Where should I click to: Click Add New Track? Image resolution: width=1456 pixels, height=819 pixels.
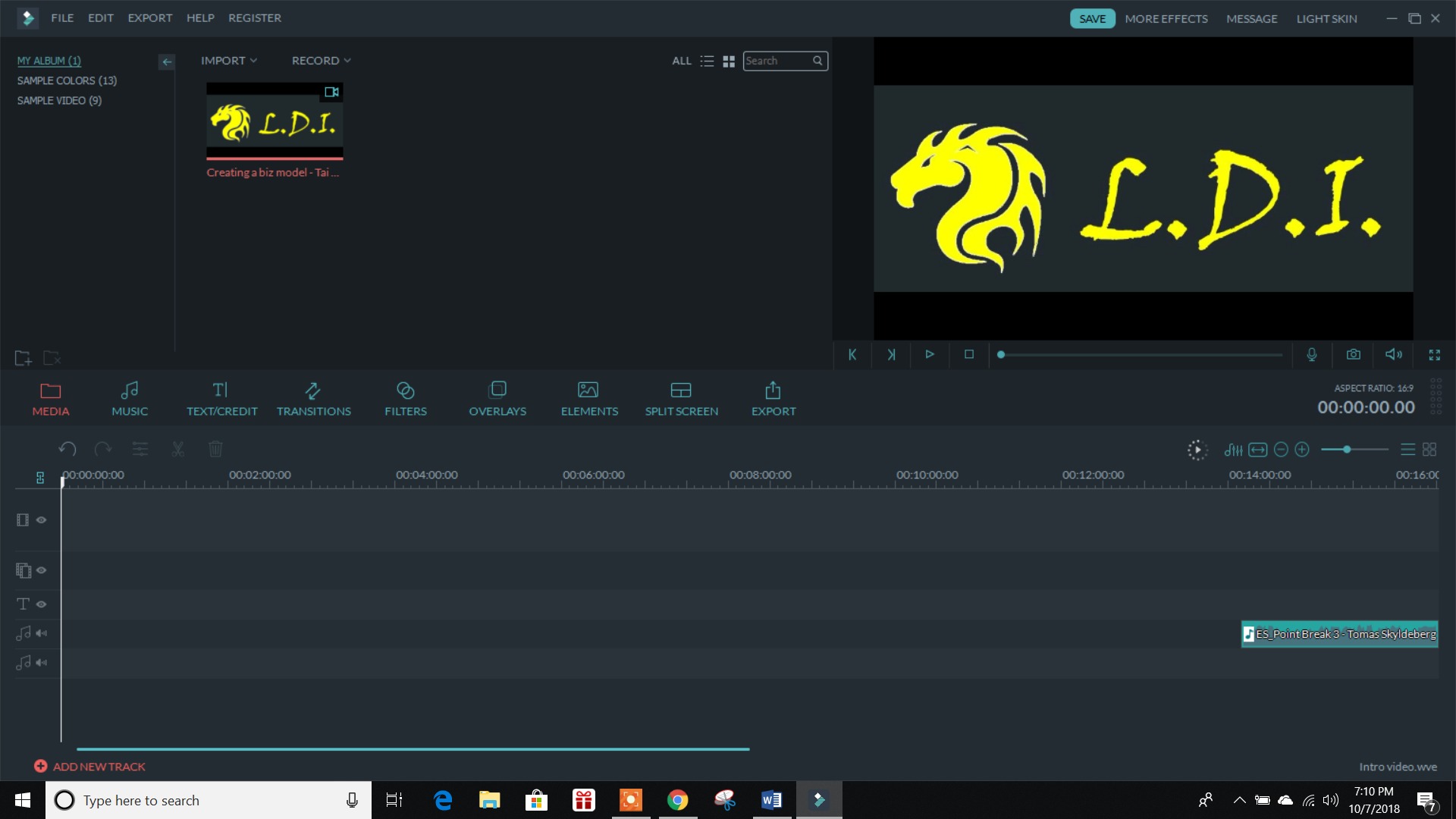pyautogui.click(x=90, y=766)
